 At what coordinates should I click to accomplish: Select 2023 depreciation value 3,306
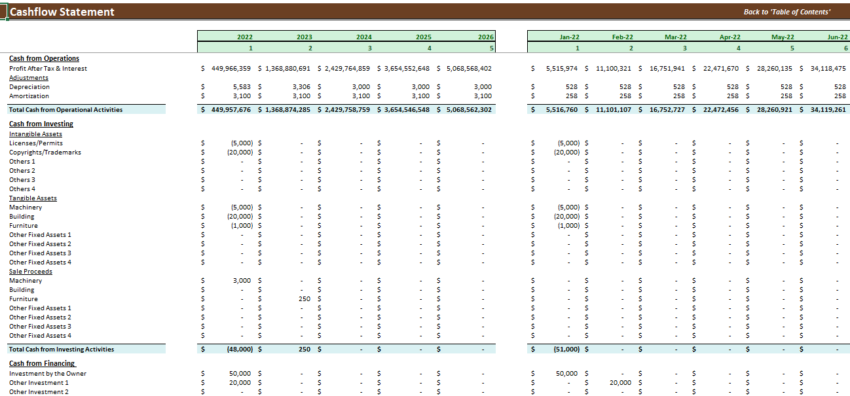coord(303,87)
